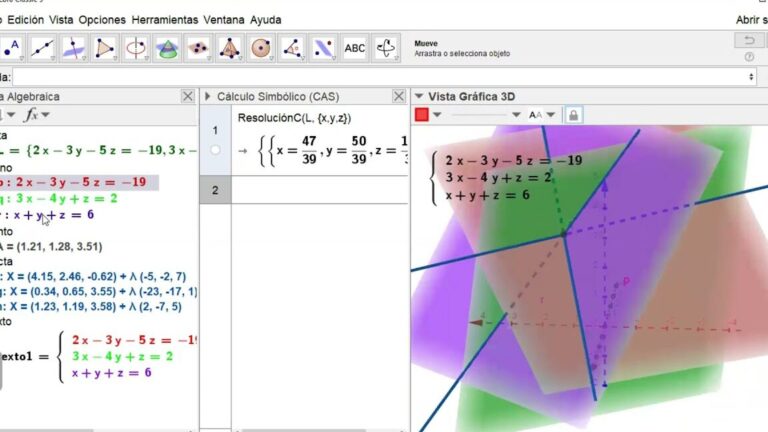Viewport: 768px width, 432px height.
Task: Click the equation system text in 3D view
Action: tap(506, 178)
